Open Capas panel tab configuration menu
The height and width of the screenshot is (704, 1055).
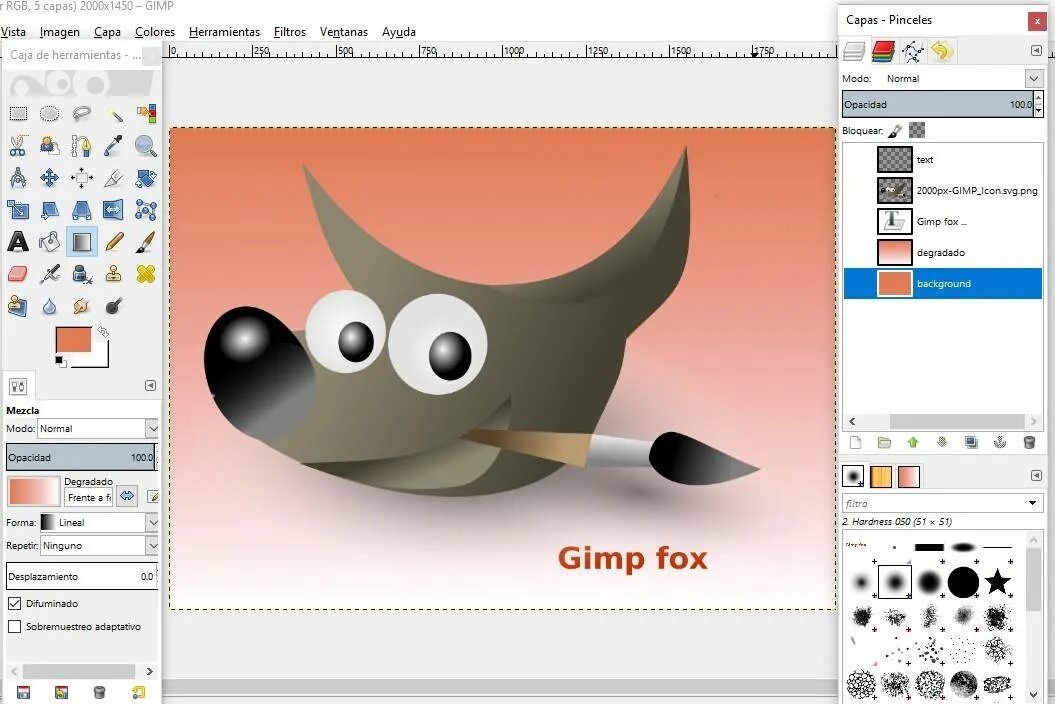pyautogui.click(x=1036, y=50)
